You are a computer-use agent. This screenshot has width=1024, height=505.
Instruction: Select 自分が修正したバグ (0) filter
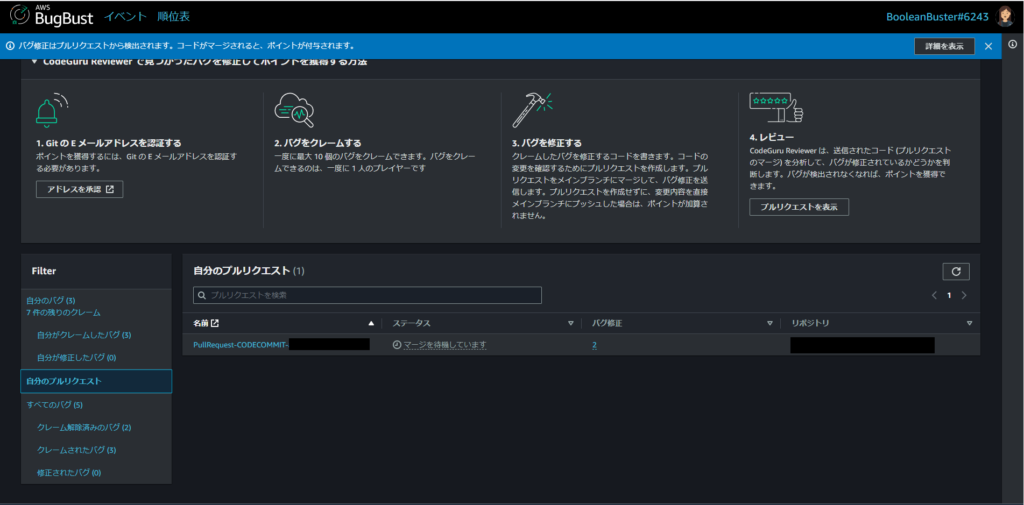[77, 358]
